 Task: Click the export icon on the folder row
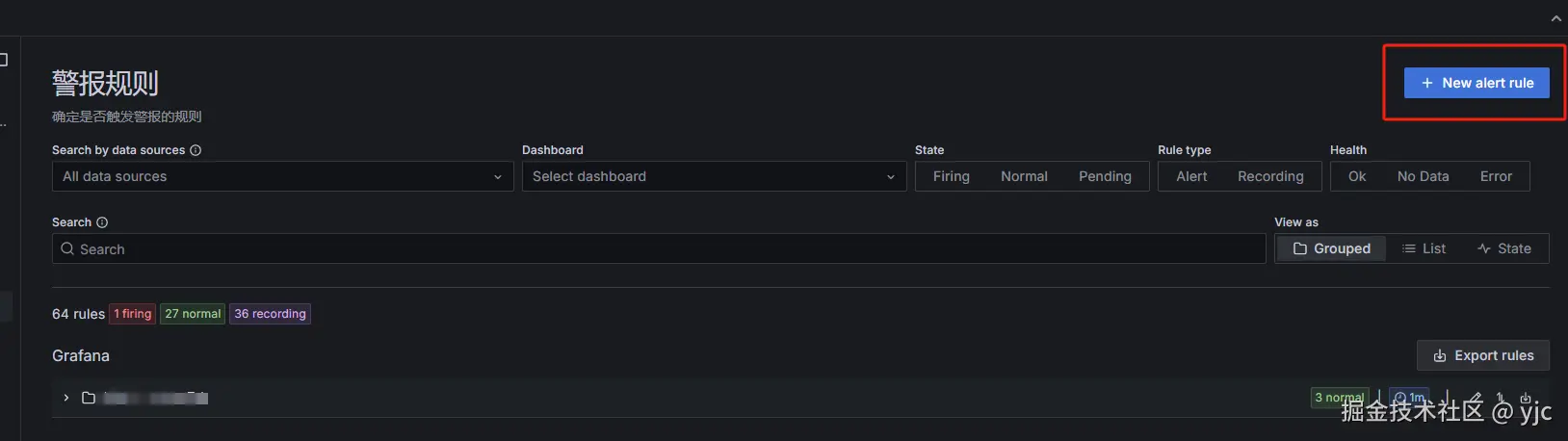coord(1526,398)
